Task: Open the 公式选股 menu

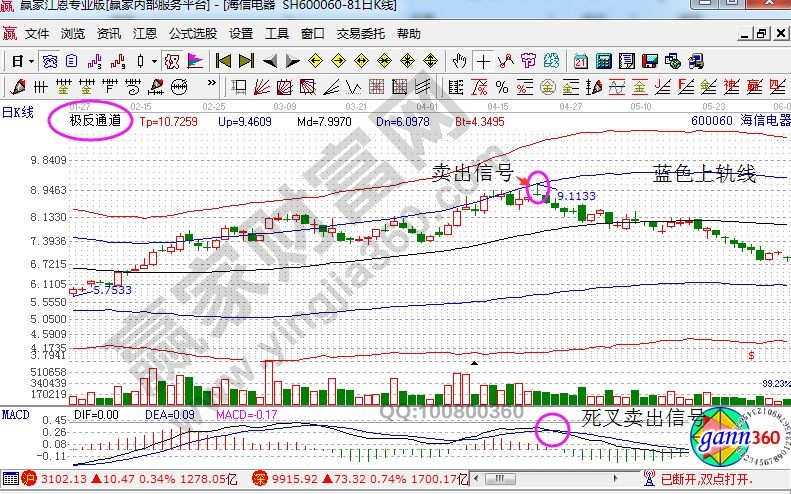Action: pos(193,33)
